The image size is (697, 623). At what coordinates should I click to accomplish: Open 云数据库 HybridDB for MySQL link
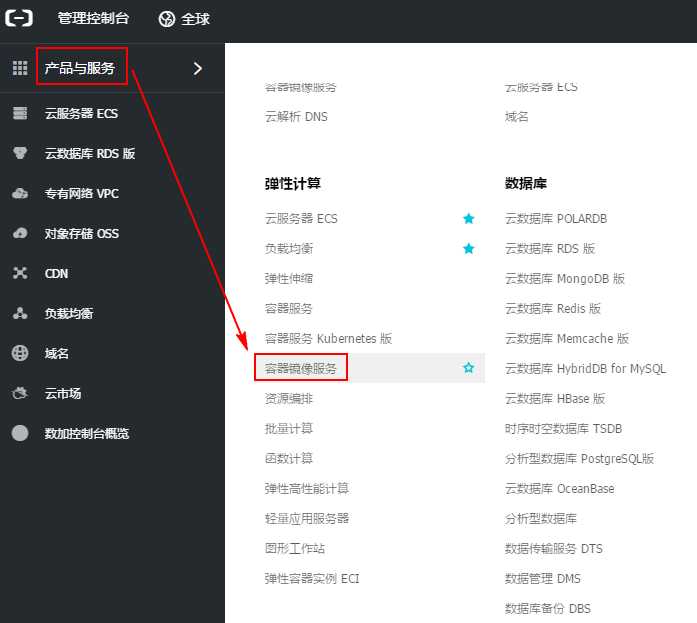coord(585,368)
